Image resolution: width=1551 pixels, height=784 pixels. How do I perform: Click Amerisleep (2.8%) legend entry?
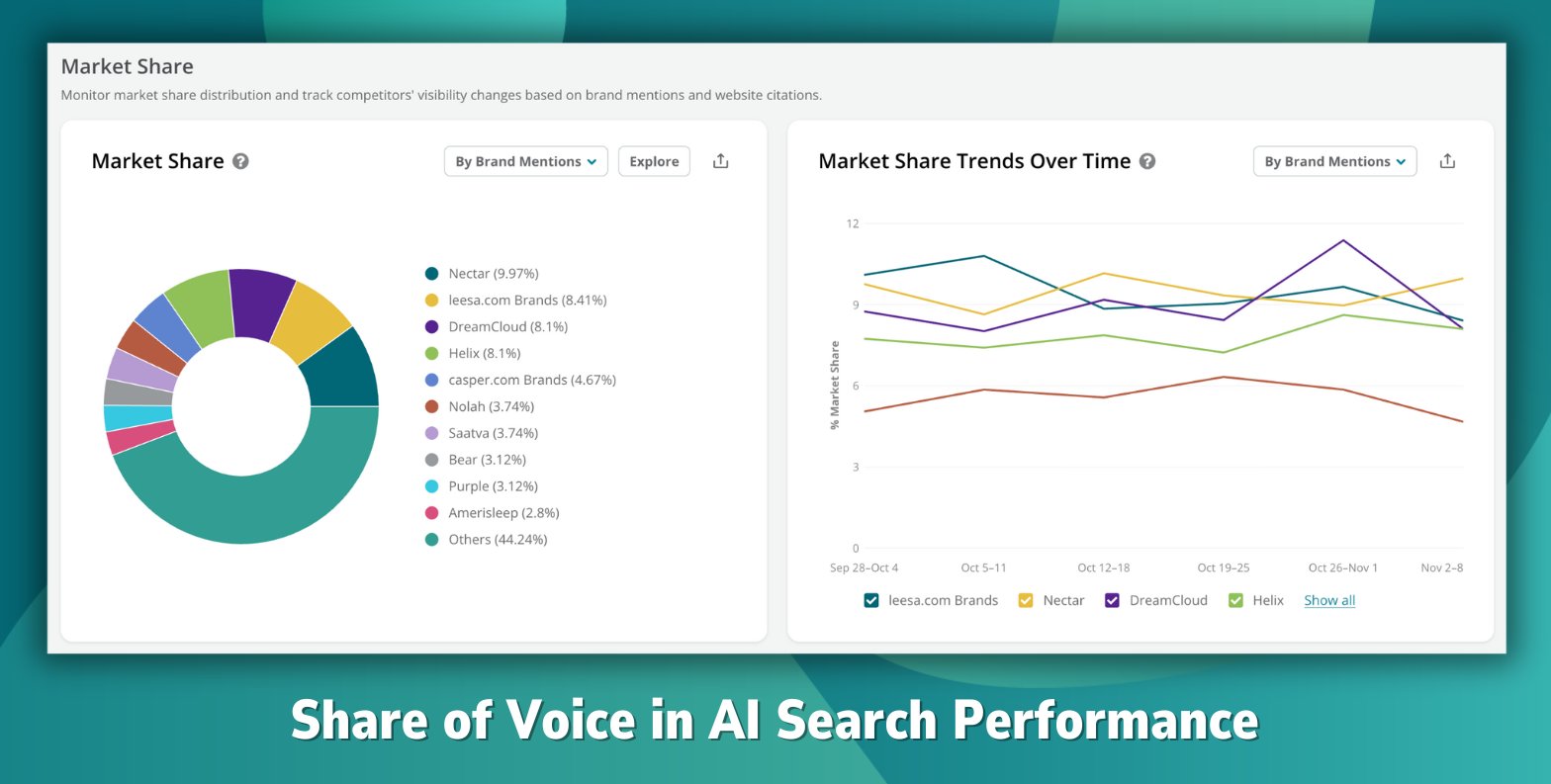[493, 513]
